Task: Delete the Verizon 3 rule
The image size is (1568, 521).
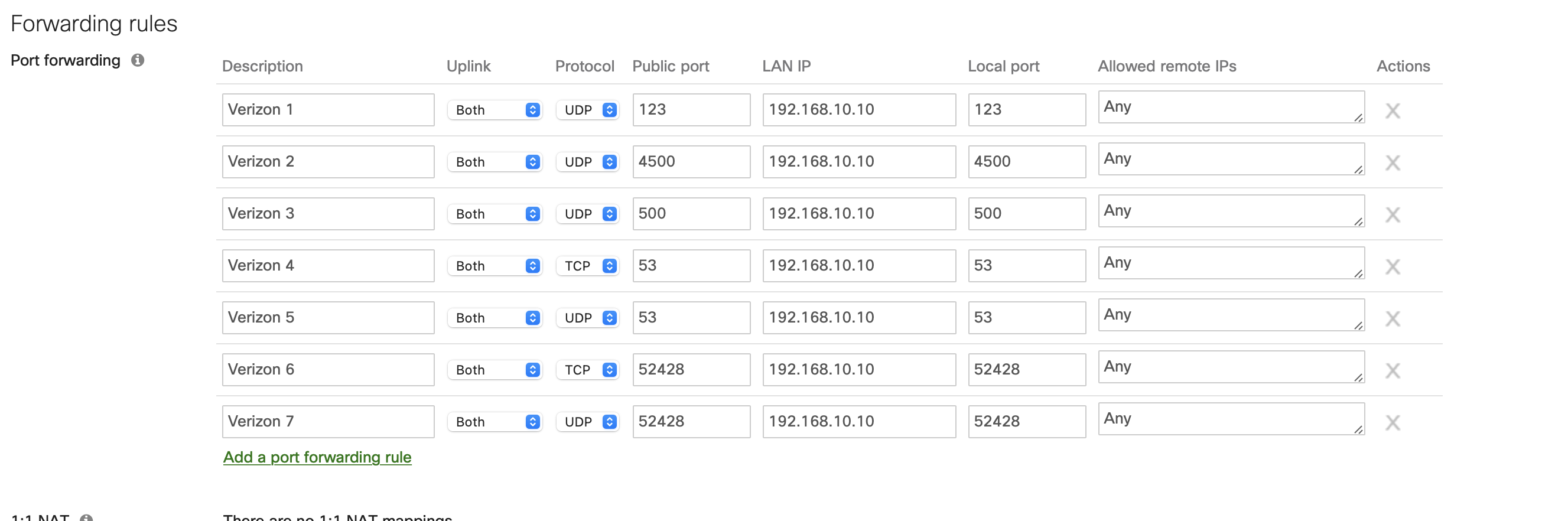Action: 1394,214
